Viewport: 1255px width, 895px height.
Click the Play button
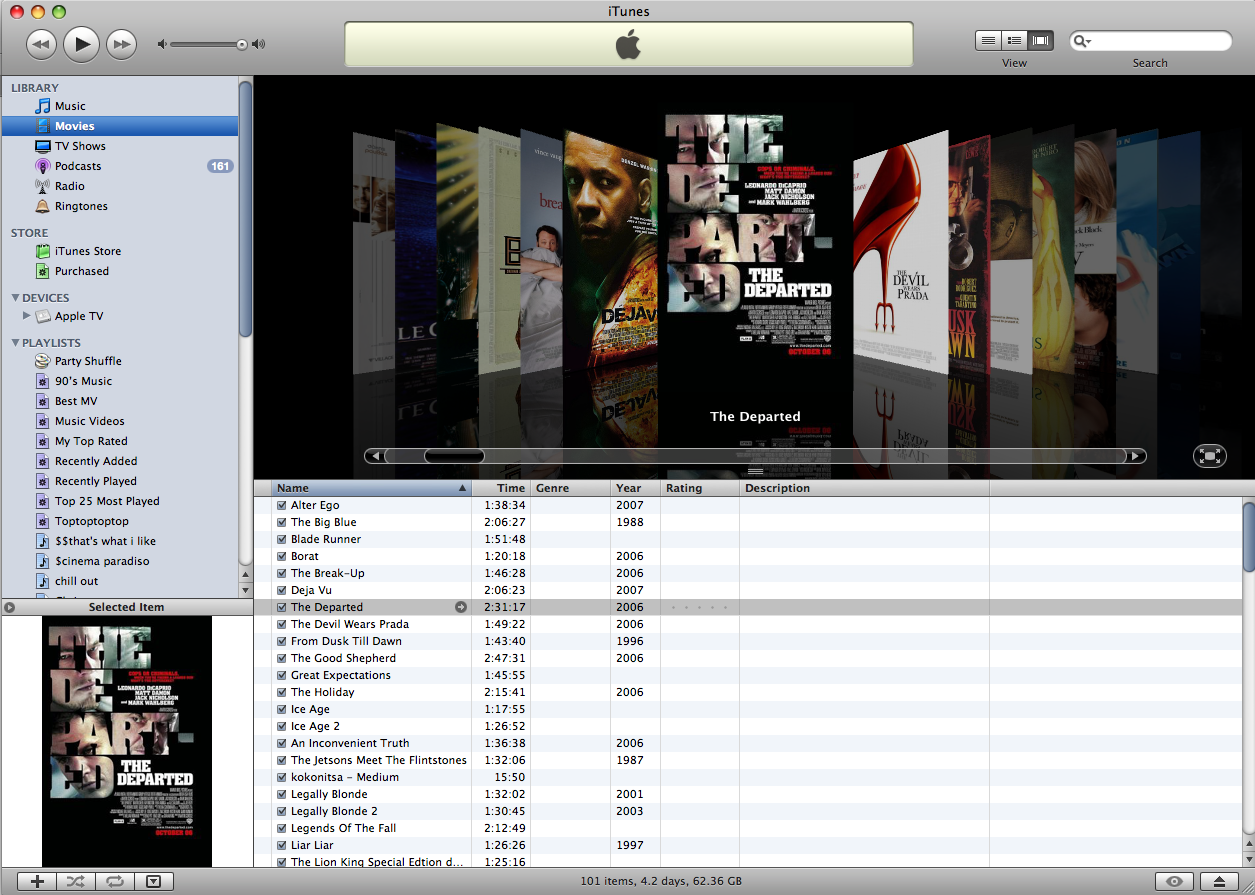(82, 43)
